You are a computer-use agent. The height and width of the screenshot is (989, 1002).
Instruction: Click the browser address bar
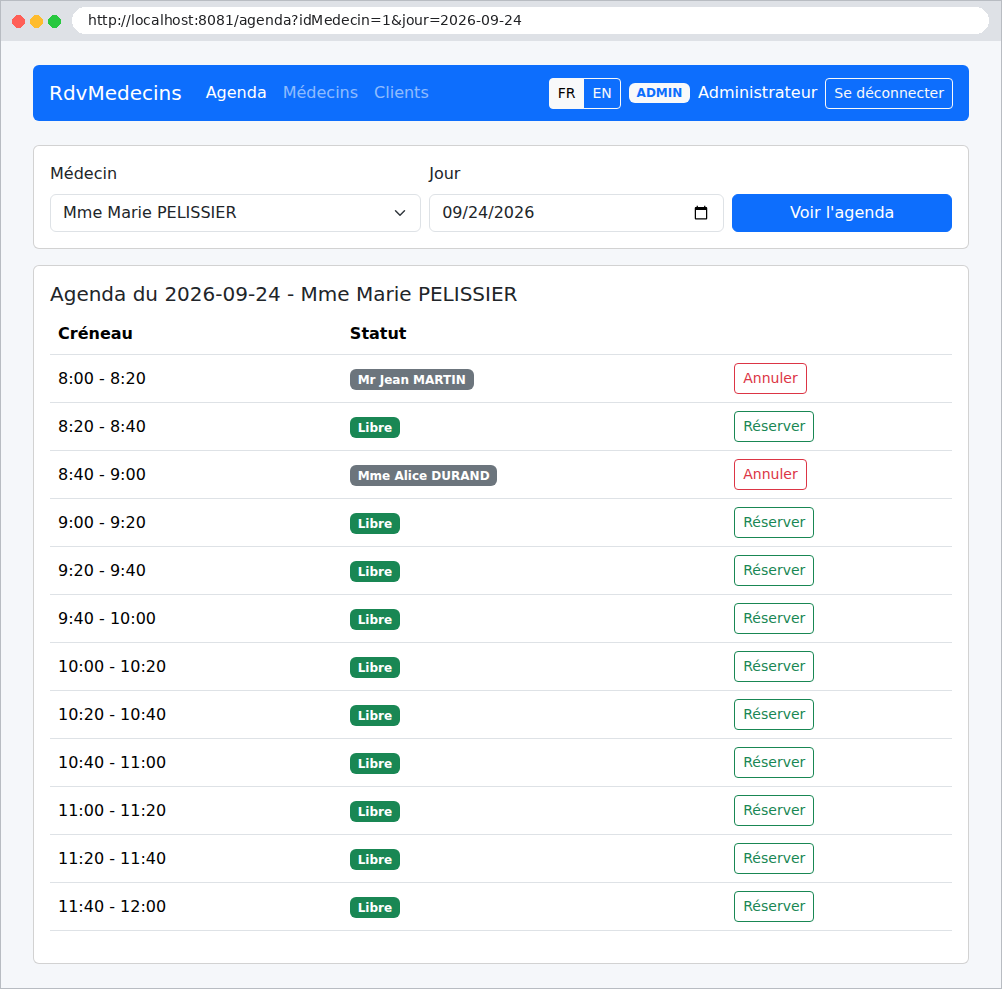tap(530, 20)
